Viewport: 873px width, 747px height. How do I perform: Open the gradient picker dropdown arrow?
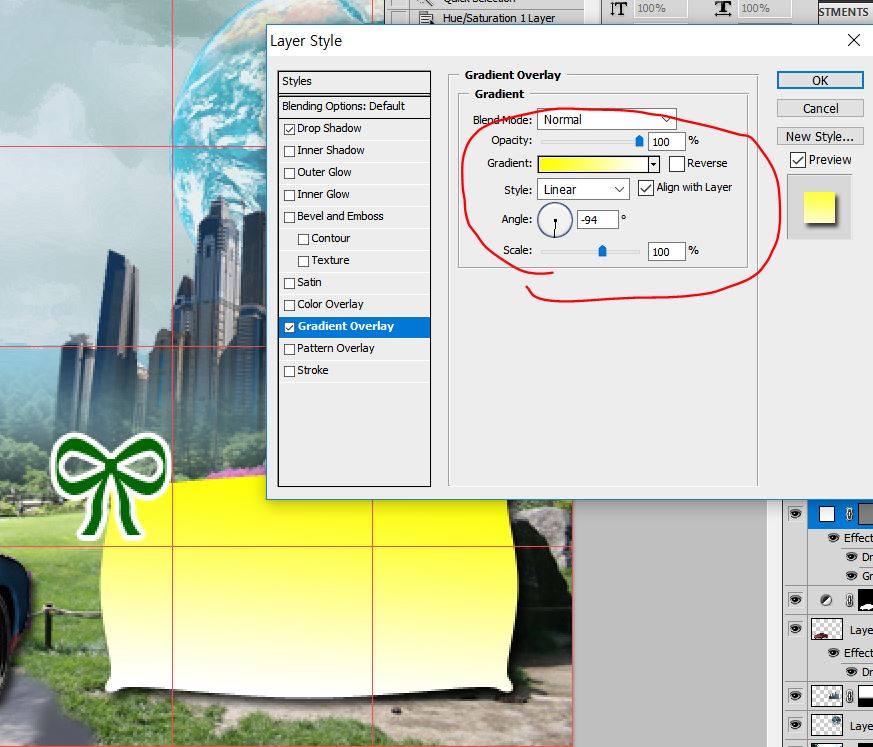654,164
